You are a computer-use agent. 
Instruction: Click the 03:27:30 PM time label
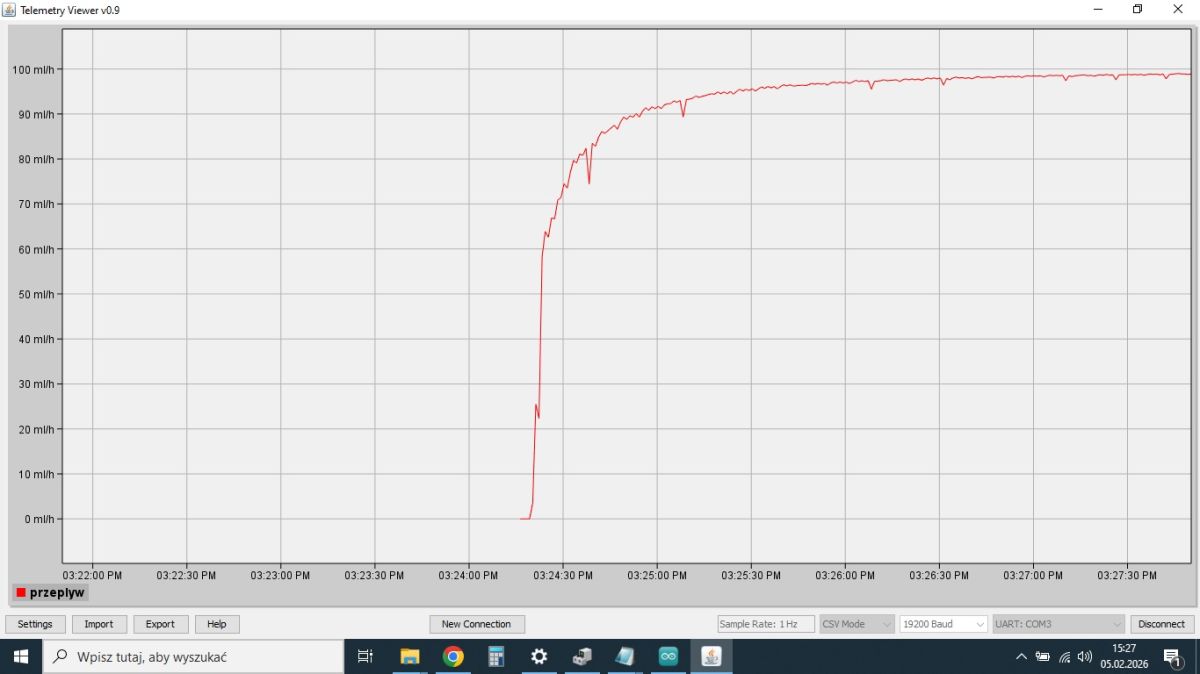(x=1127, y=575)
